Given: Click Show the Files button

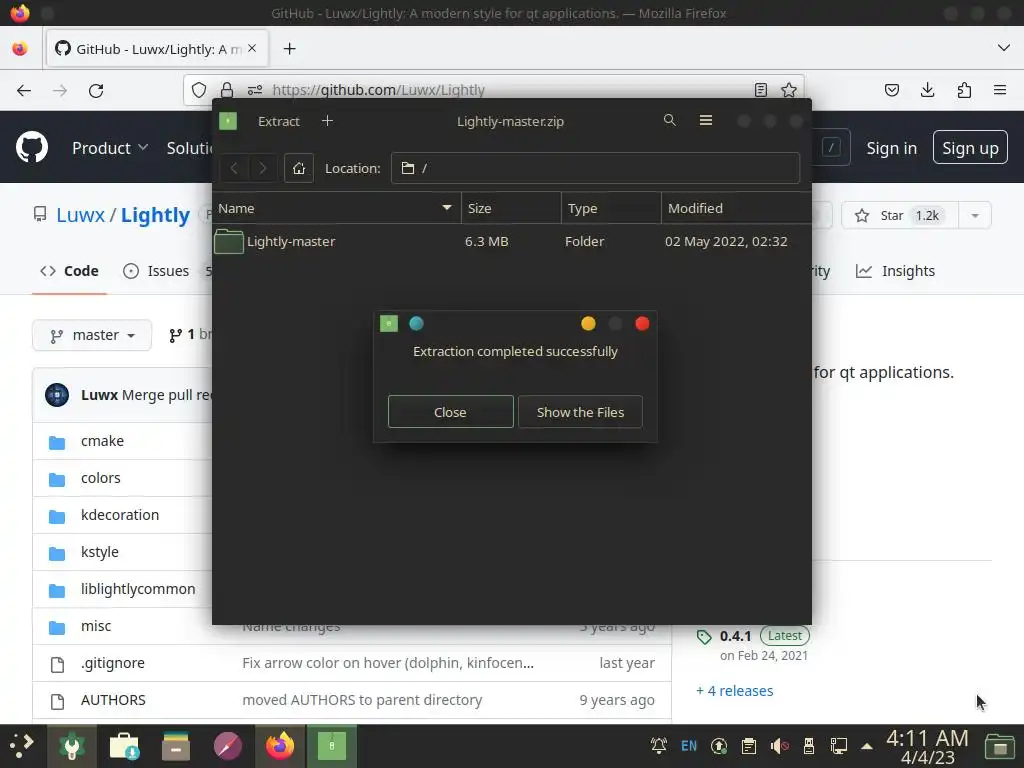Looking at the screenshot, I should 580,411.
